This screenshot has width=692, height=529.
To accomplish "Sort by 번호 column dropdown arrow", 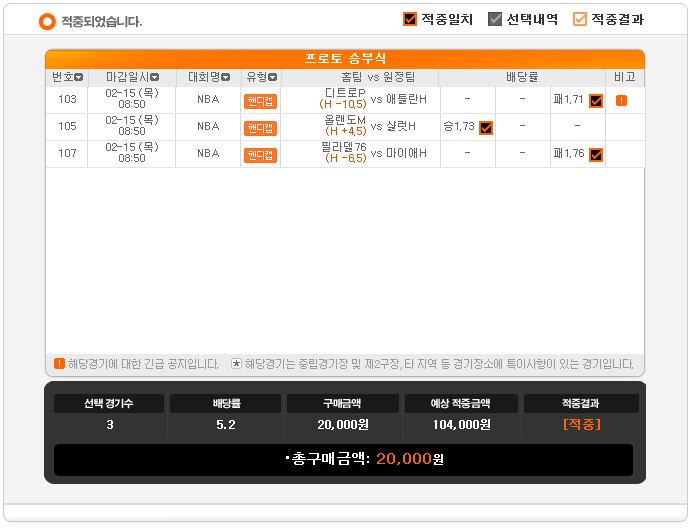I will coord(79,78).
